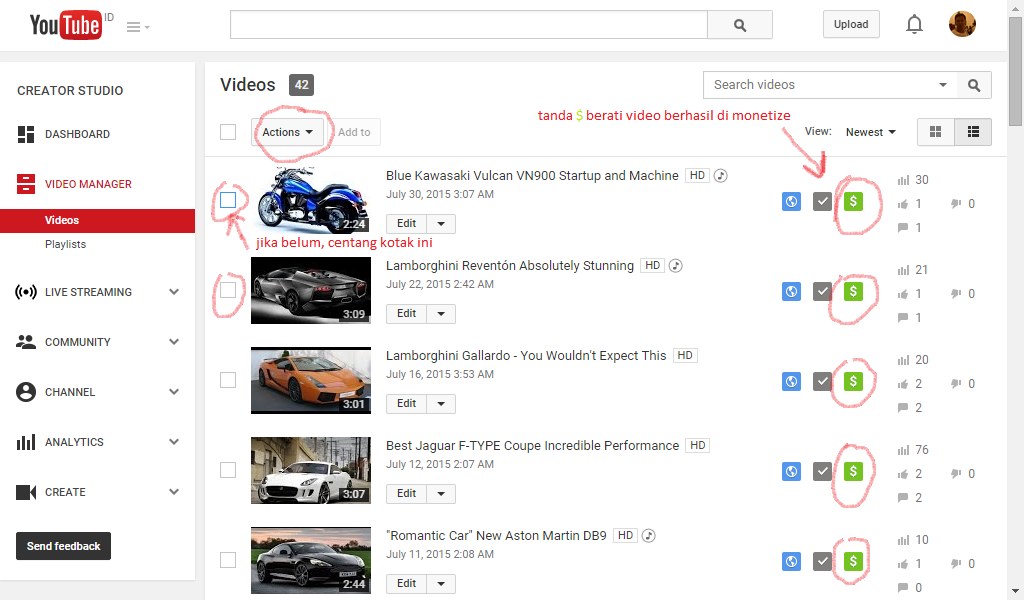Open the orange Lamborghini Gallardo thumbnail
Screen dimensions: 1024x600
click(311, 381)
